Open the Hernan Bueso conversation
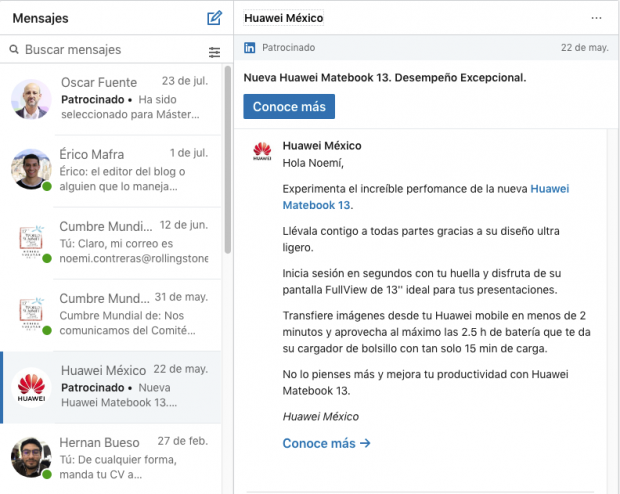Viewport: 620px width, 494px height. [111, 459]
